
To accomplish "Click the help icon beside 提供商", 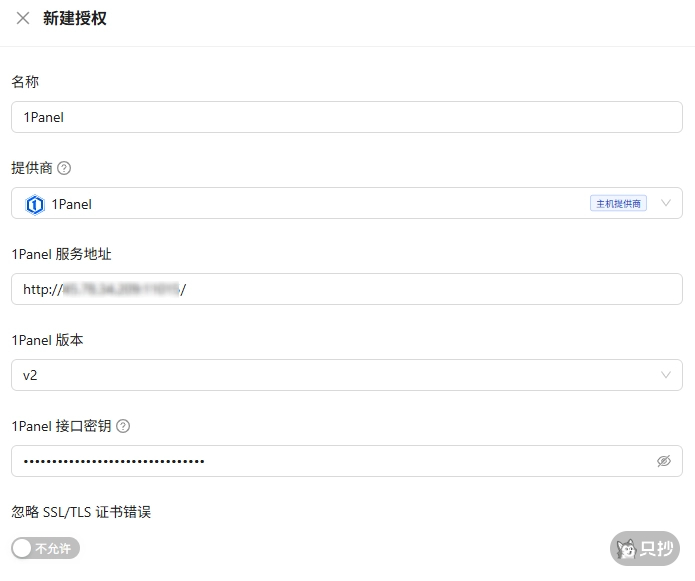I will click(x=65, y=167).
